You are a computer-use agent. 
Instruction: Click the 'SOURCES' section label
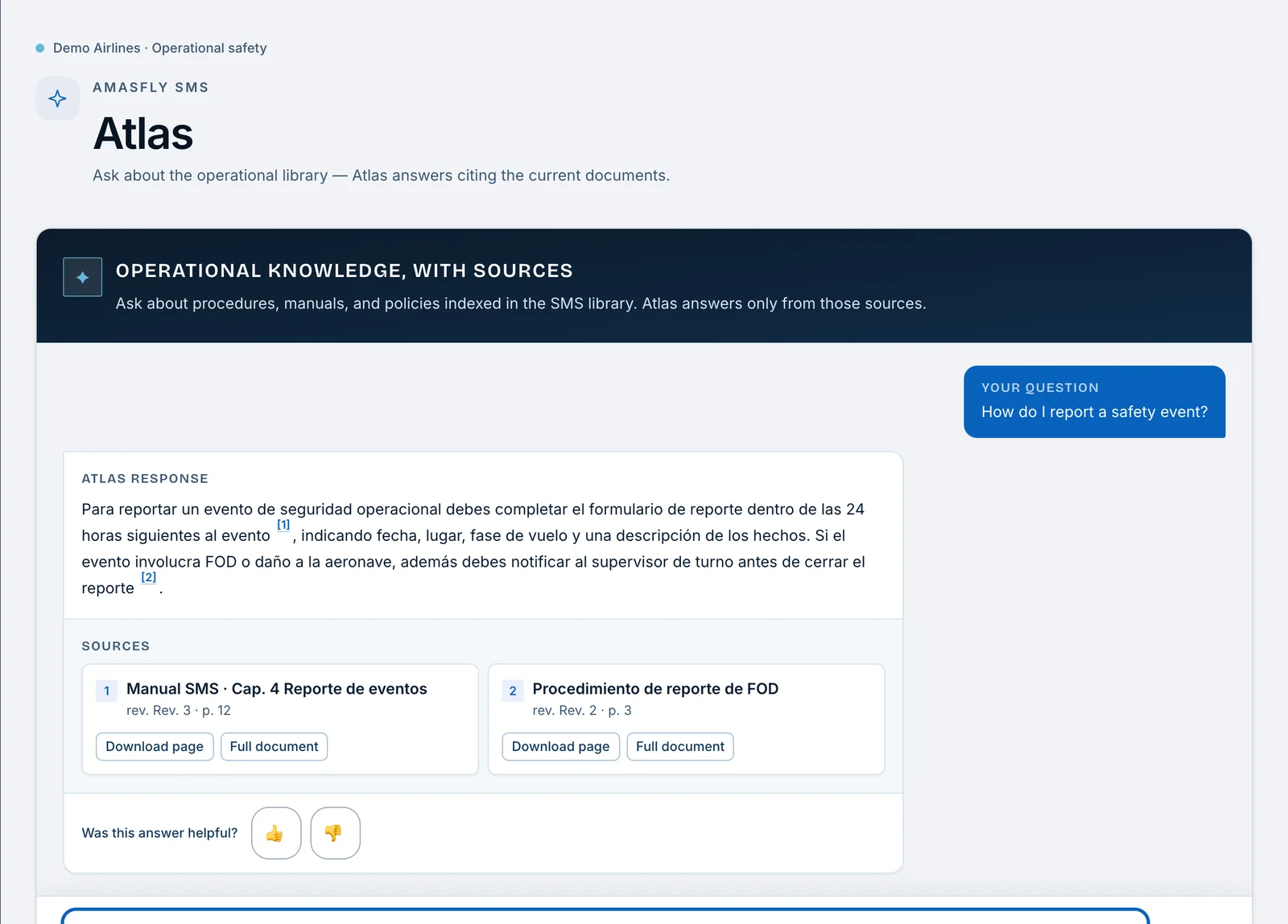[x=116, y=646]
